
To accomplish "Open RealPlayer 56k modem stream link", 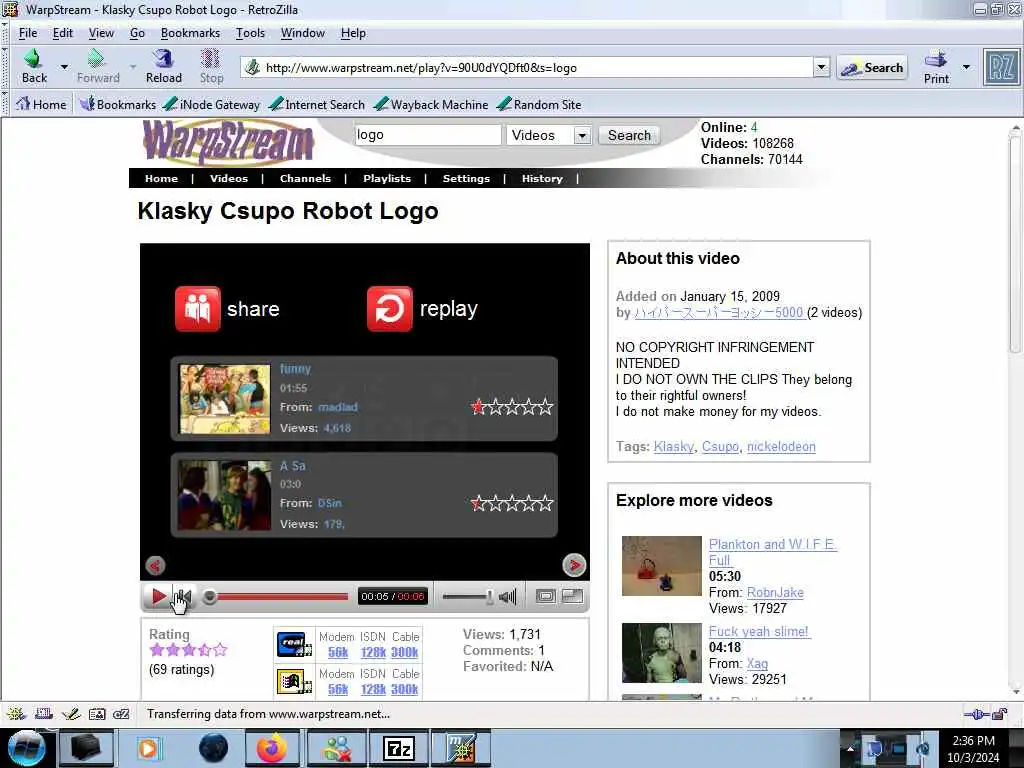I will pos(338,652).
